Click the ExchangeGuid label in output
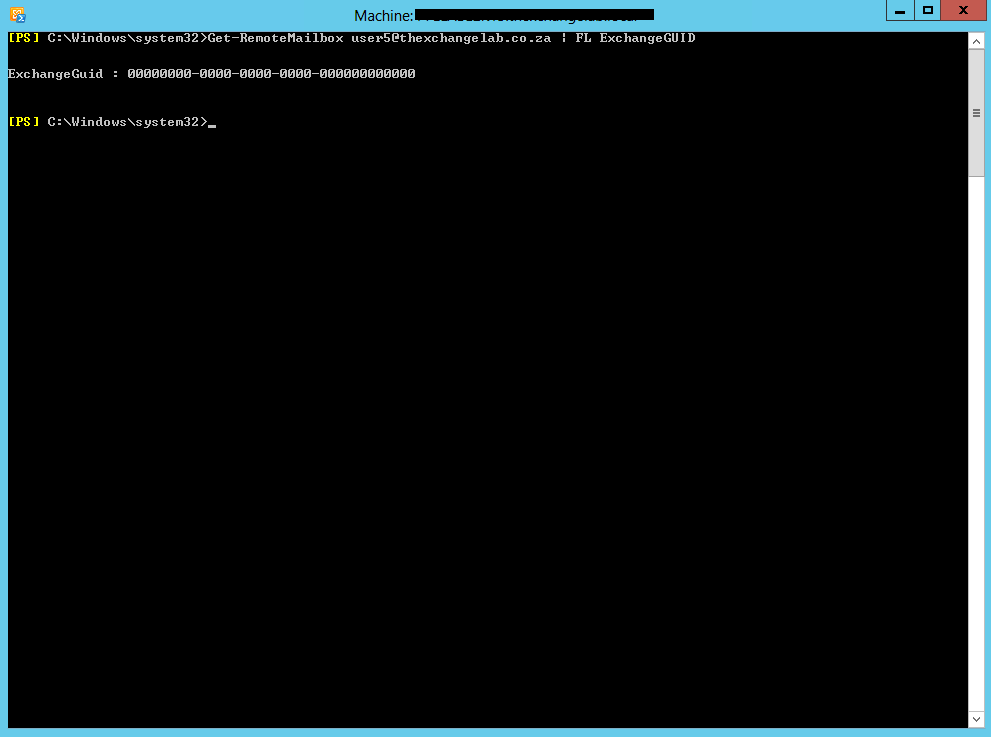Viewport: 991px width, 737px height. pyautogui.click(x=56, y=74)
